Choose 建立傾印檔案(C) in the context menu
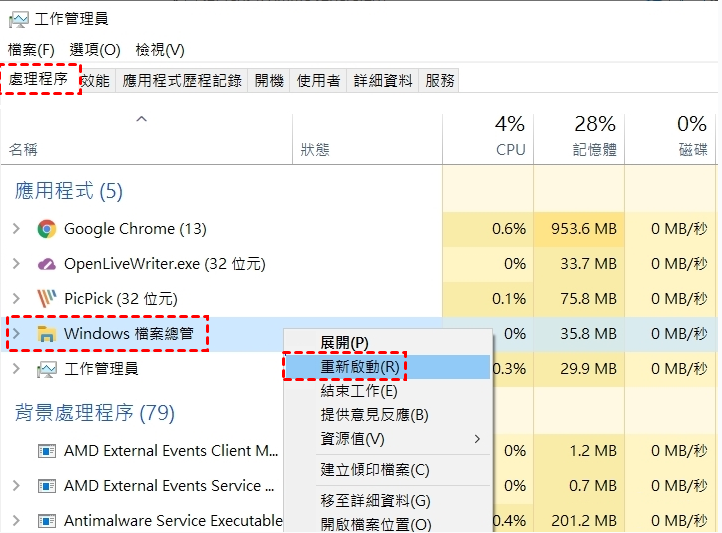 (x=388, y=470)
